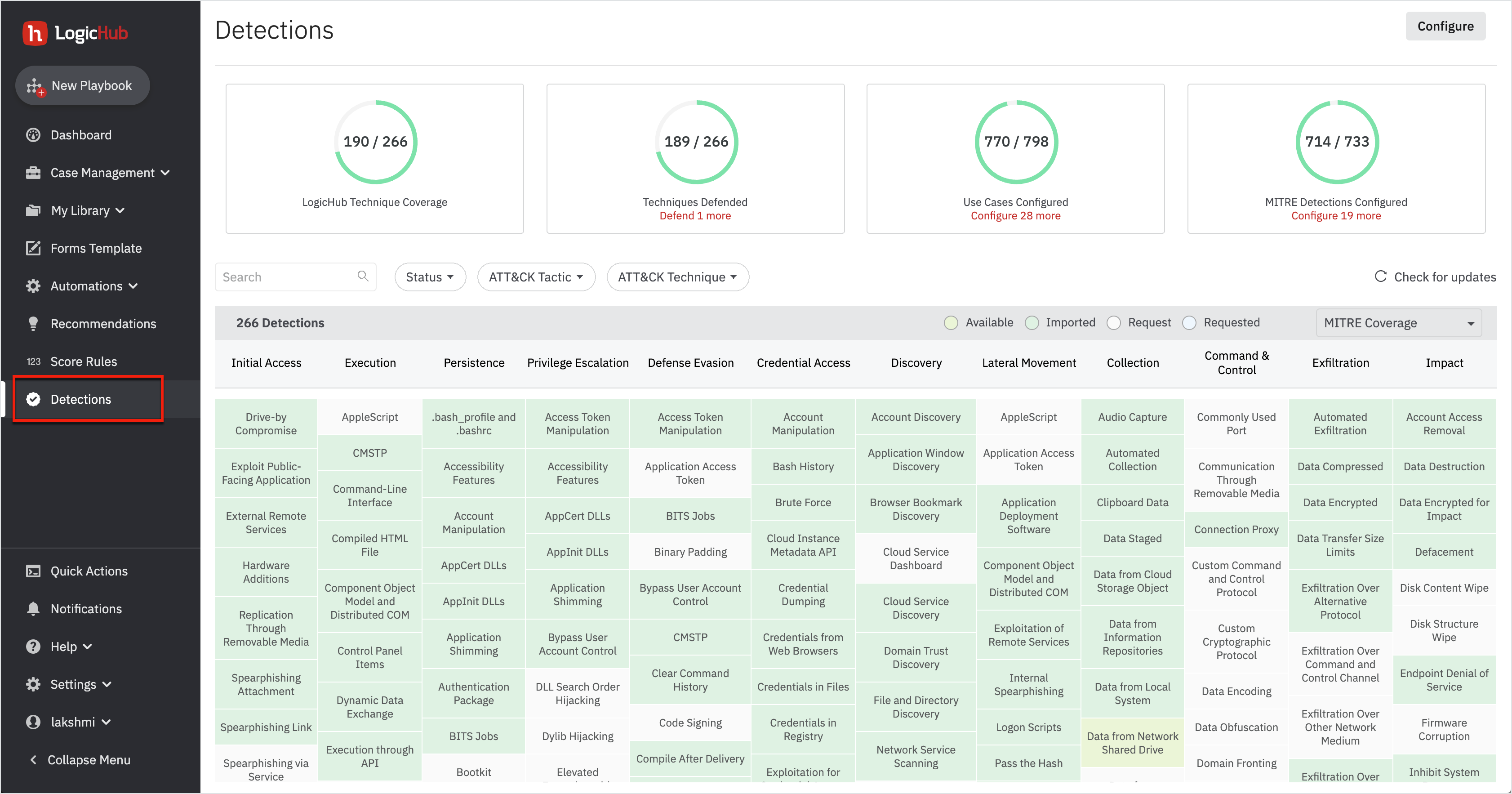Open the Notifications menu item

[x=86, y=609]
